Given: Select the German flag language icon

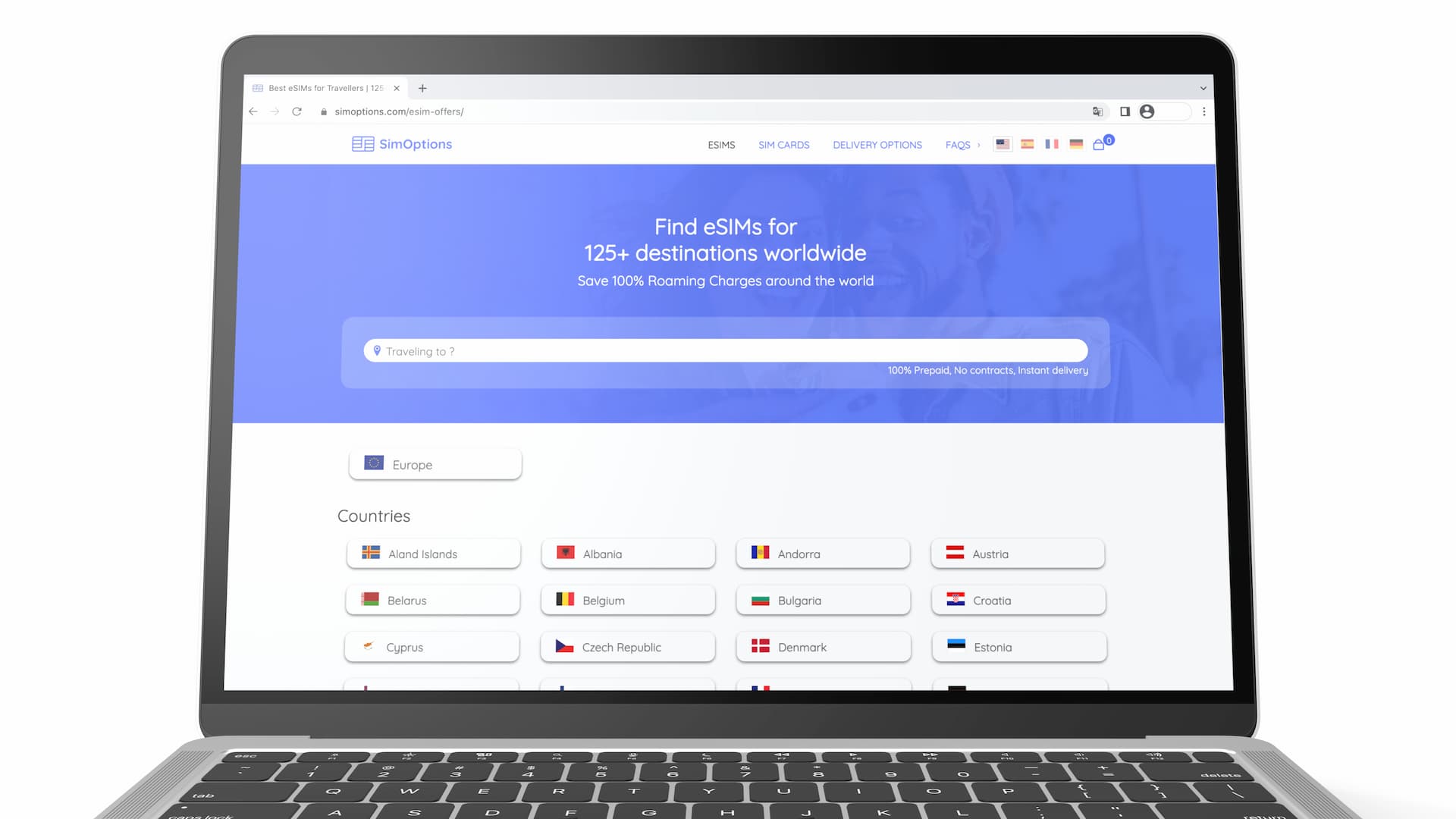Looking at the screenshot, I should 1075,143.
